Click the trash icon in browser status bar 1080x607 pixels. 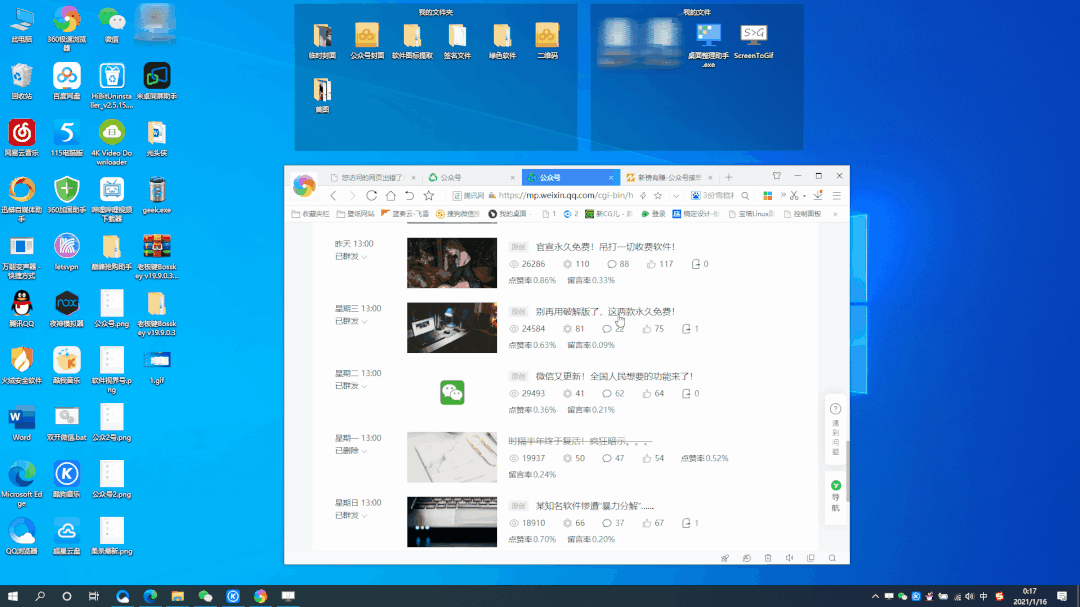tap(768, 558)
